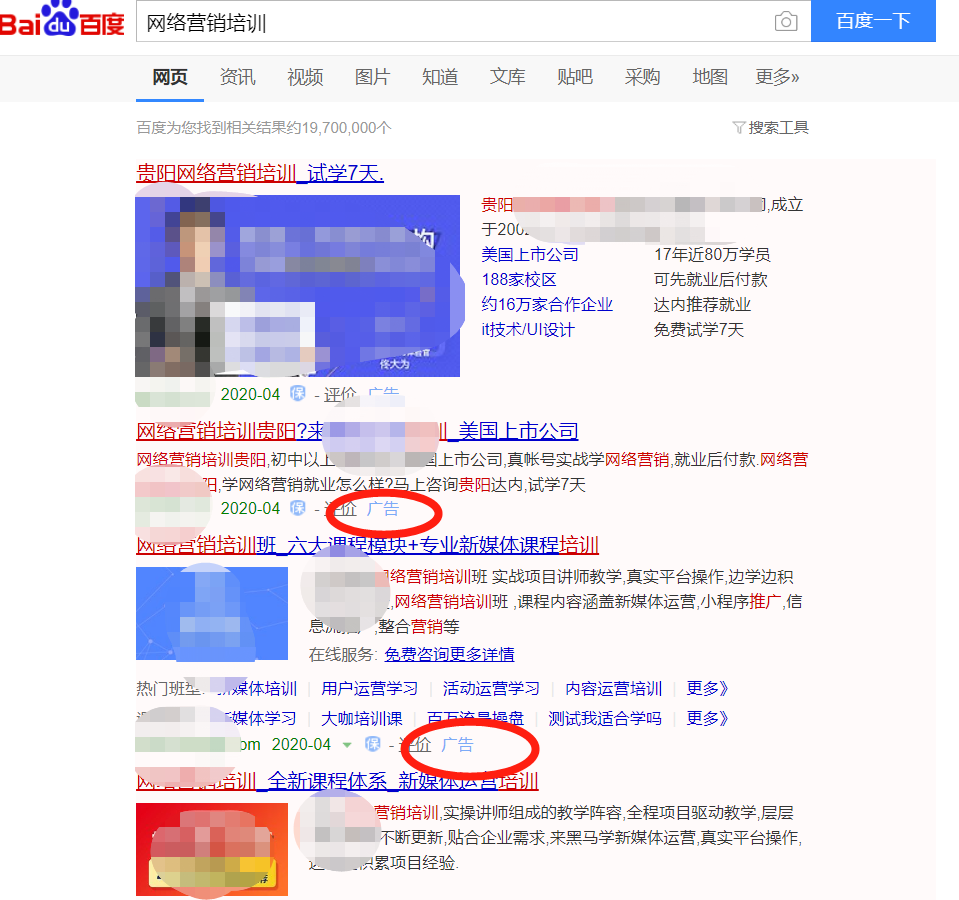Click the third result's blue thumbnail
The width and height of the screenshot is (959, 900).
212,613
